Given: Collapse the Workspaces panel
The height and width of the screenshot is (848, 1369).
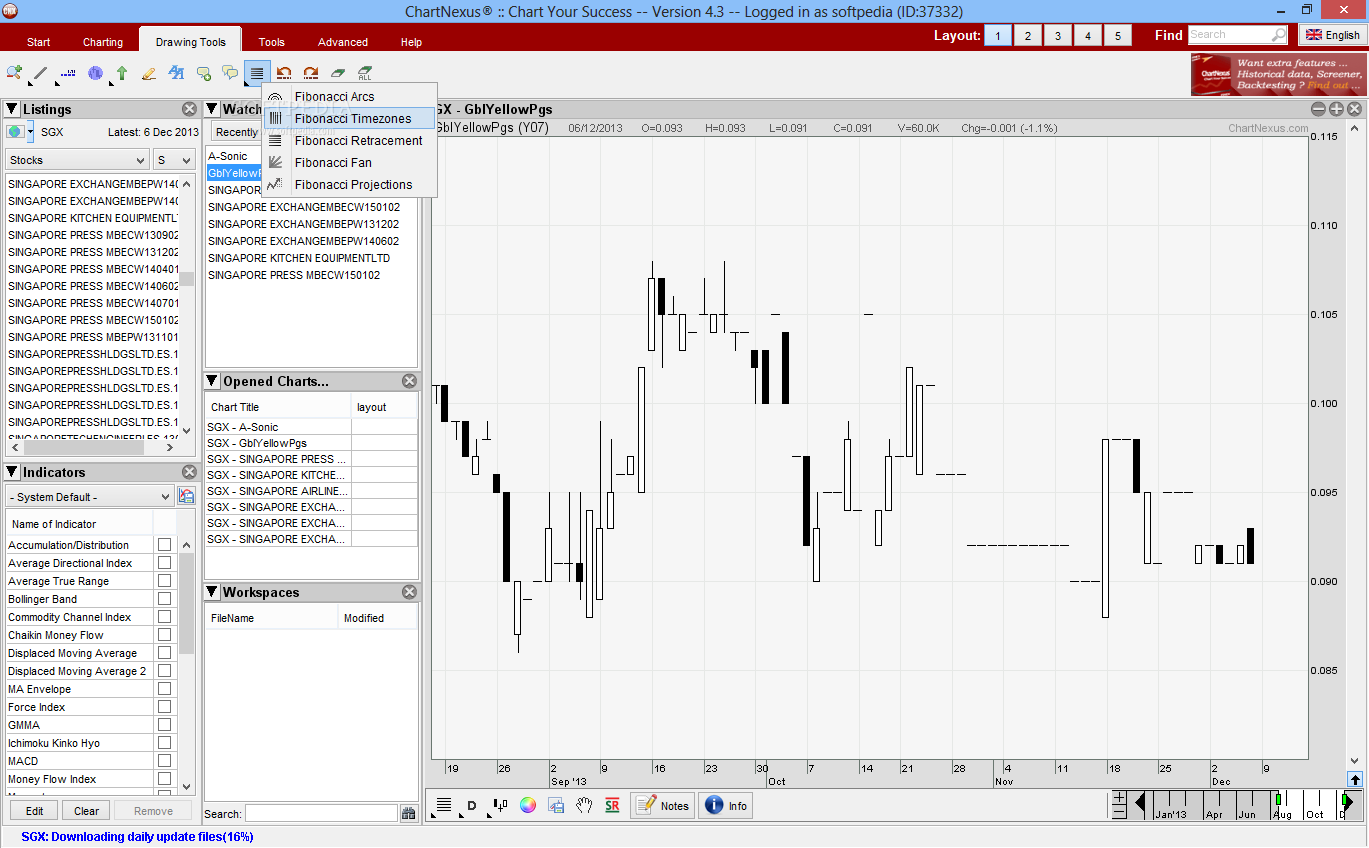Looking at the screenshot, I should point(212,592).
